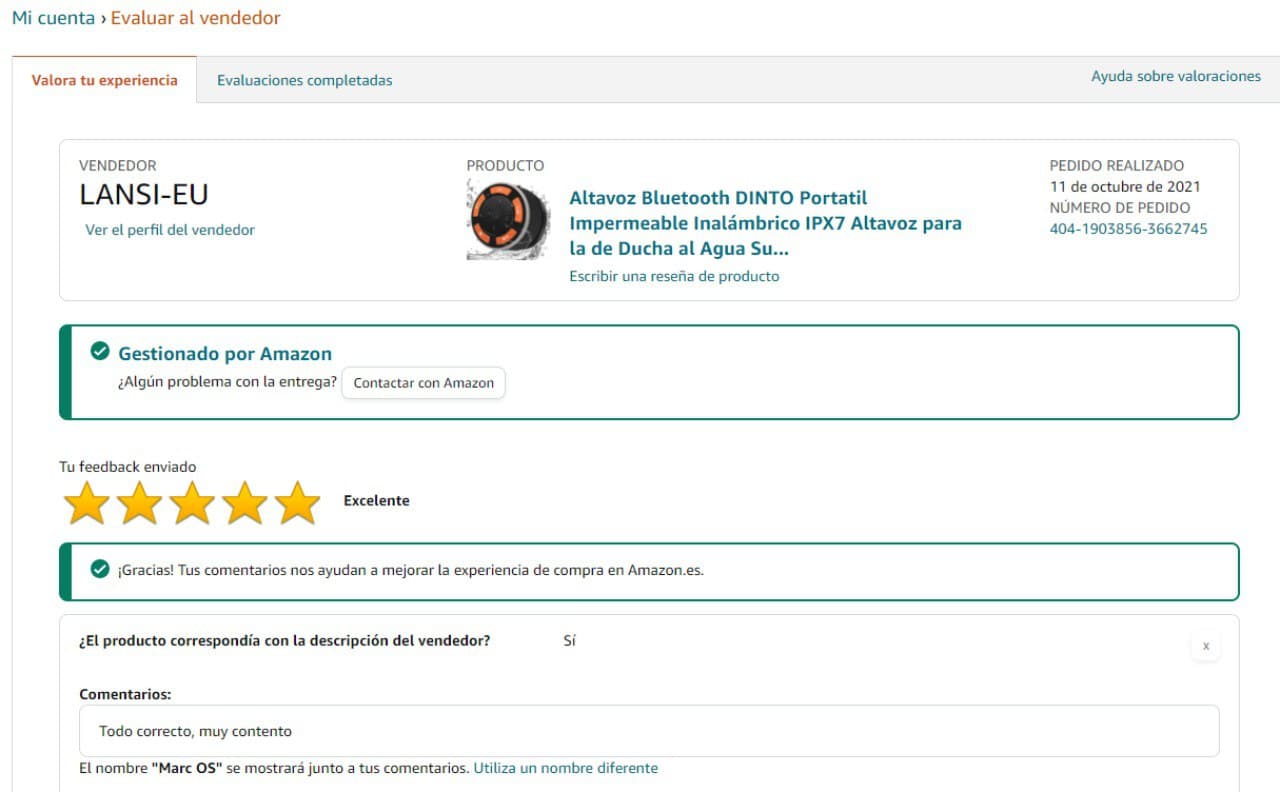Click the Sí answer text
Image resolution: width=1280 pixels, height=792 pixels.
(570, 640)
